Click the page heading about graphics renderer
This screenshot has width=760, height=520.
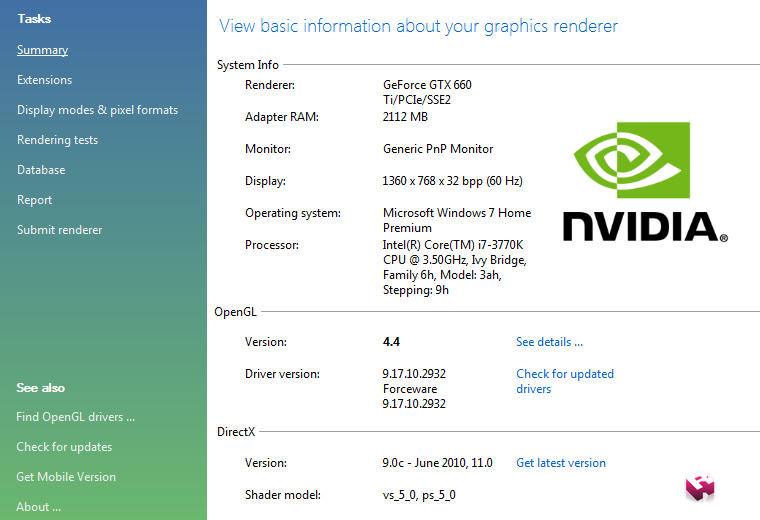(x=418, y=26)
